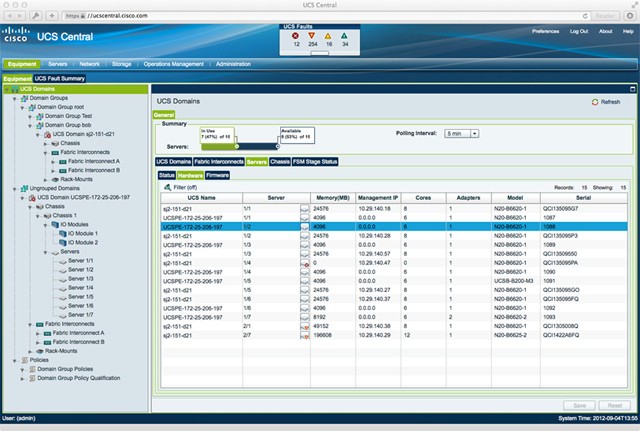Click the Preferences link
The width and height of the screenshot is (640, 431).
[545, 32]
